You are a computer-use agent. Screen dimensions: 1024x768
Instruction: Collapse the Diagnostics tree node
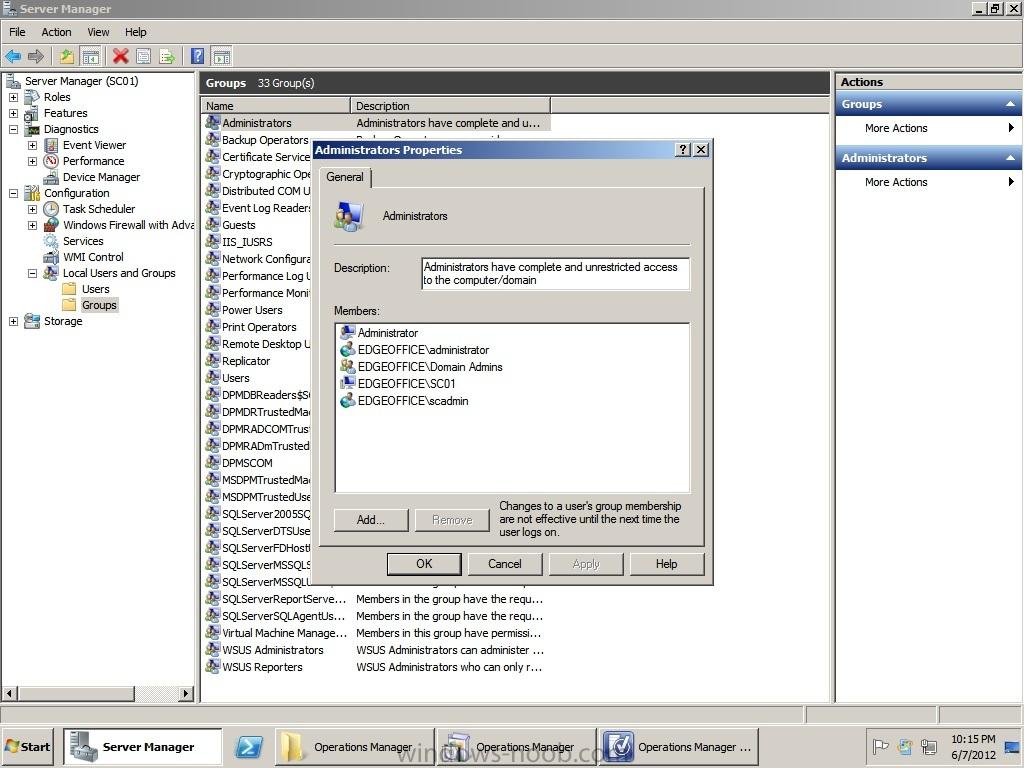[x=13, y=129]
